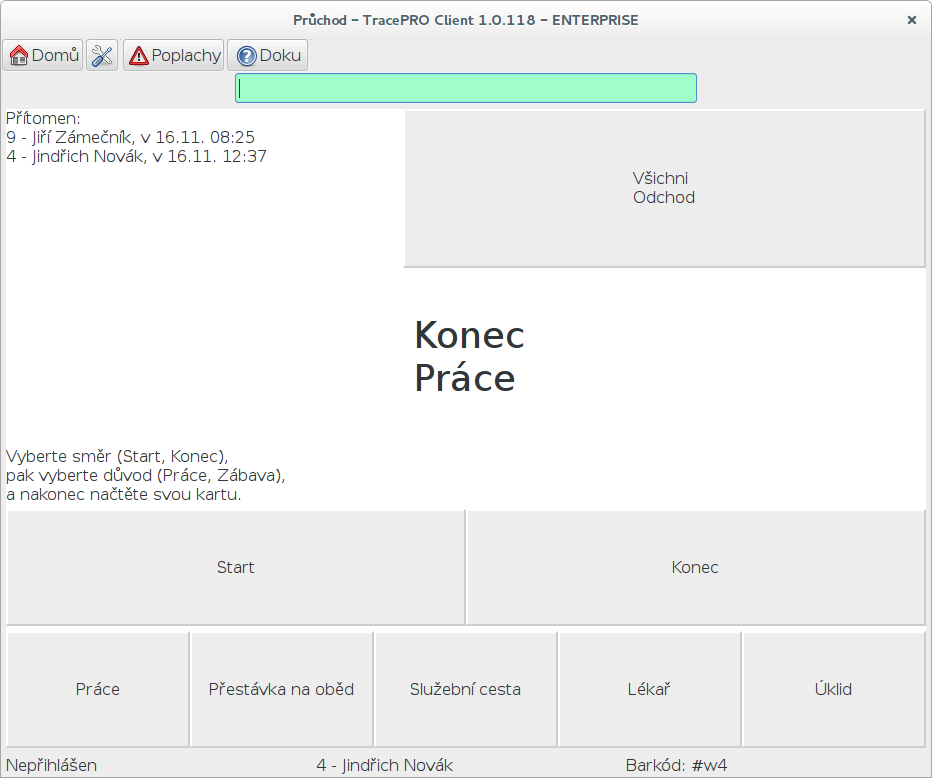
Task: Click Nepřihlášen status text
Action: 51,765
